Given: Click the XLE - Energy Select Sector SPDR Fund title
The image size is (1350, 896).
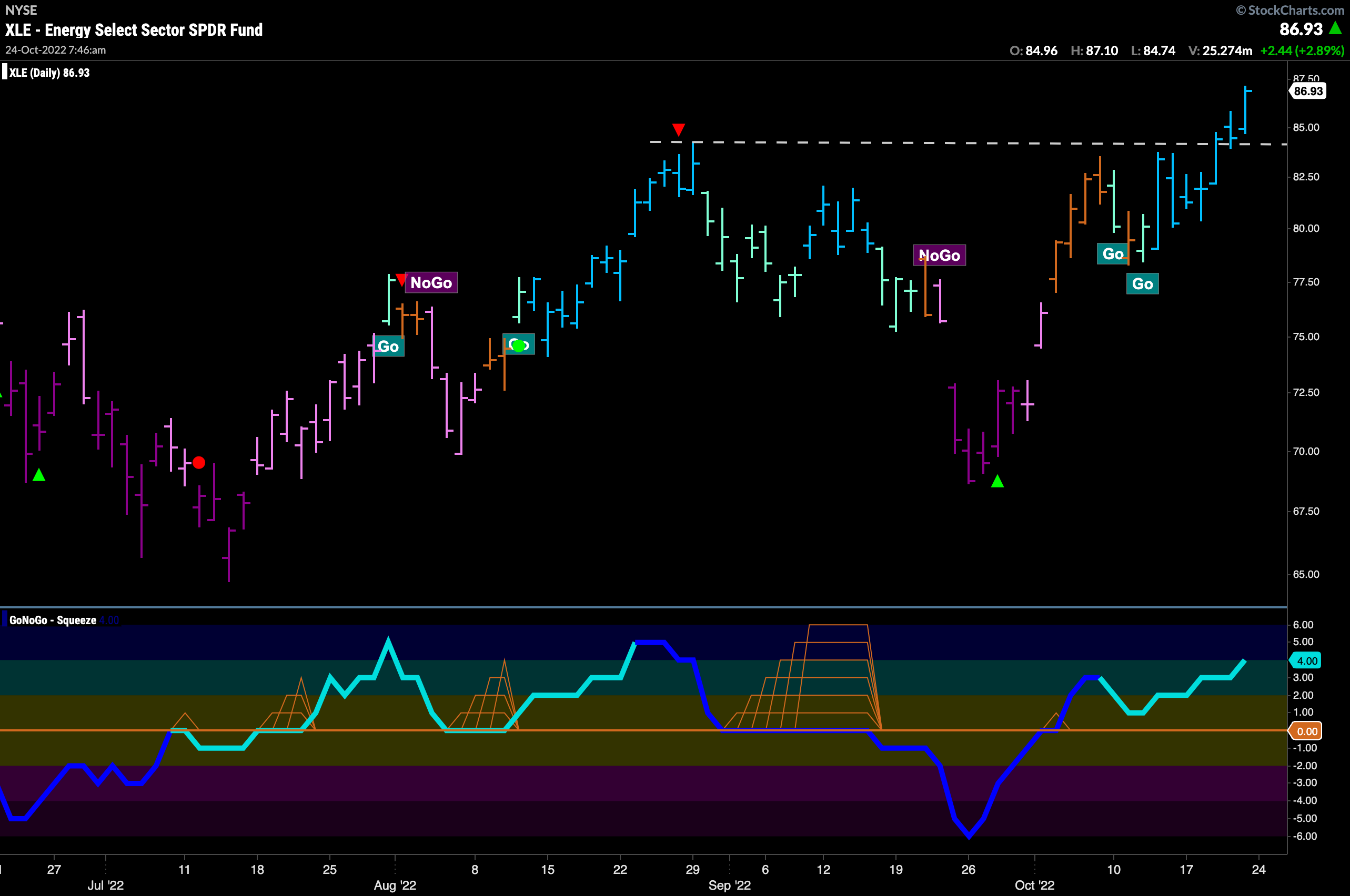Looking at the screenshot, I should tap(134, 30).
